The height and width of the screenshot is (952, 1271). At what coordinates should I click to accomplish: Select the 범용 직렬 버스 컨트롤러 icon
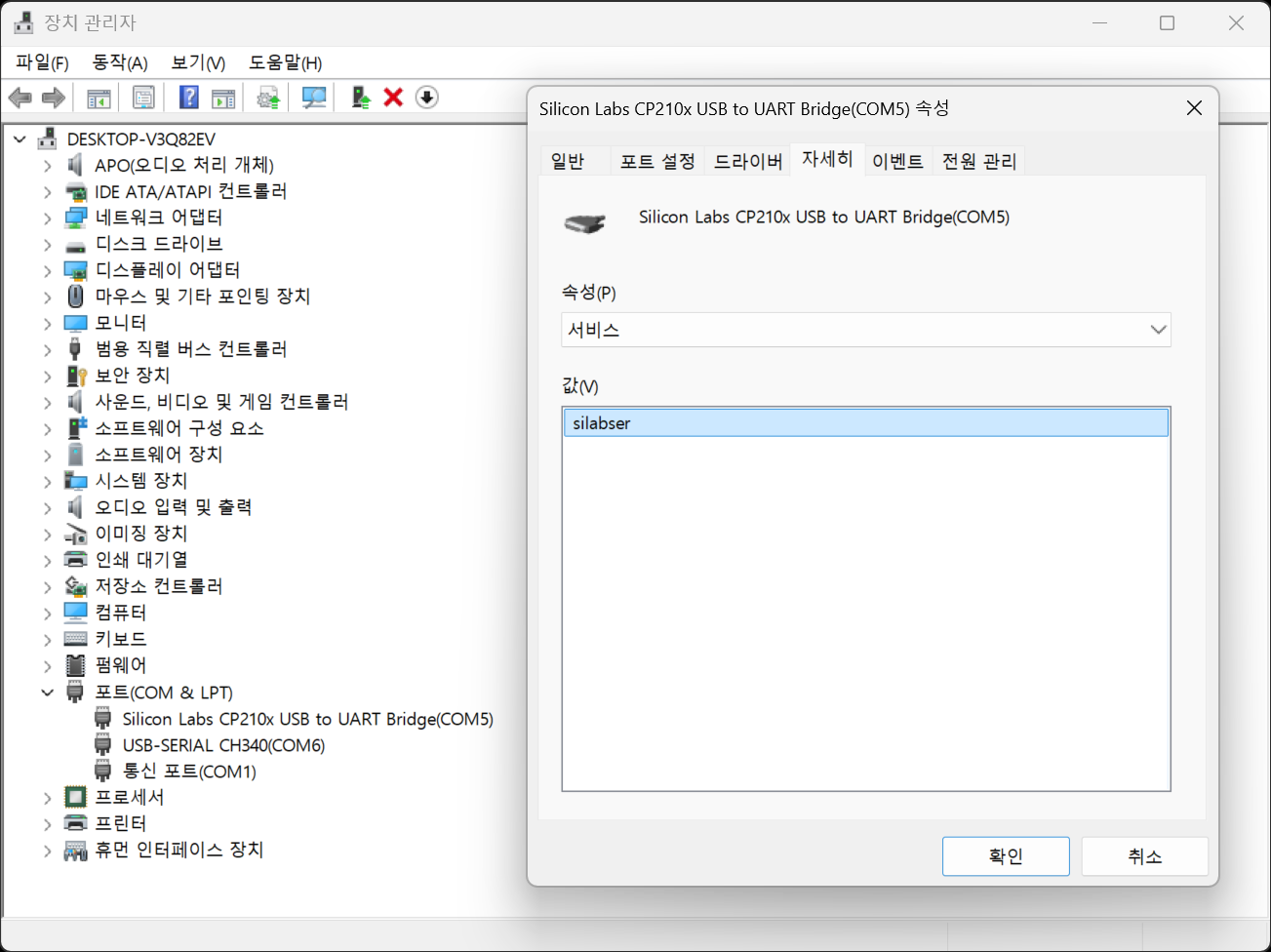tap(75, 349)
